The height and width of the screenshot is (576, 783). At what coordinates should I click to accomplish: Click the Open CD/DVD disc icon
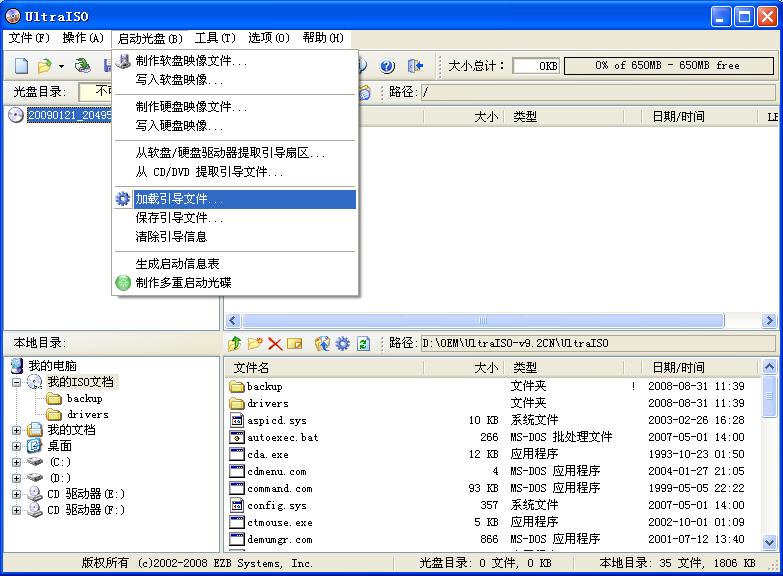point(83,65)
